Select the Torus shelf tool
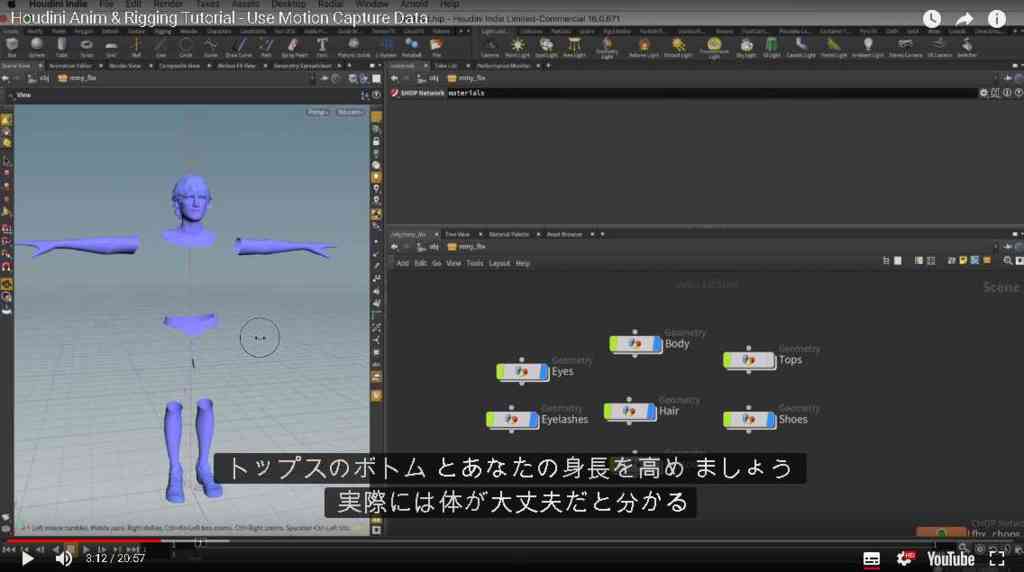Screen dimensions: 1024x572 [x=86, y=46]
